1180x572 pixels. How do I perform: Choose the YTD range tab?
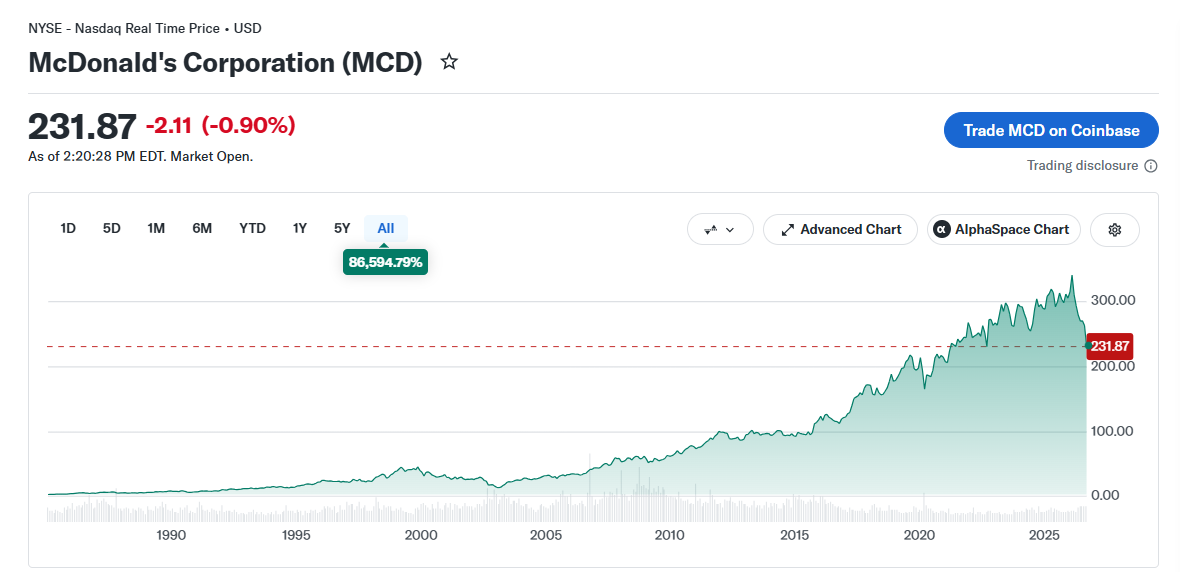point(252,228)
